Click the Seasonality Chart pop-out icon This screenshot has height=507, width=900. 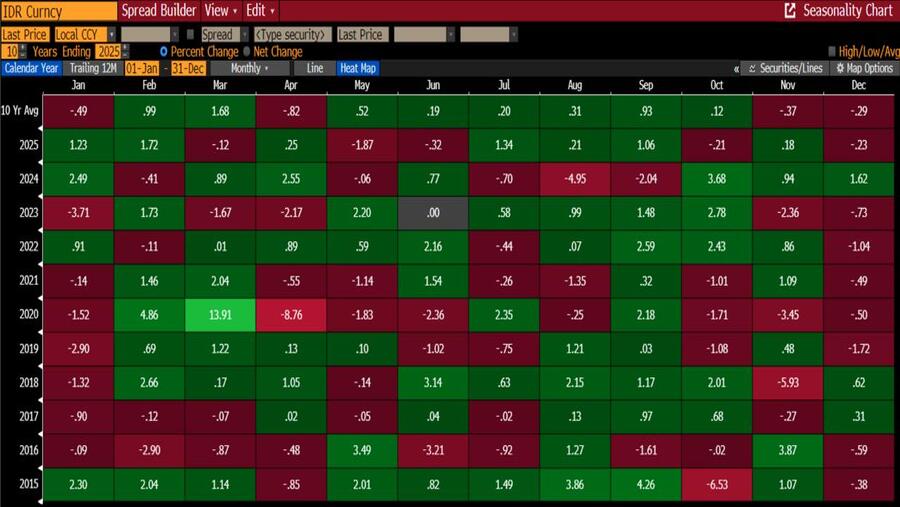(x=790, y=10)
